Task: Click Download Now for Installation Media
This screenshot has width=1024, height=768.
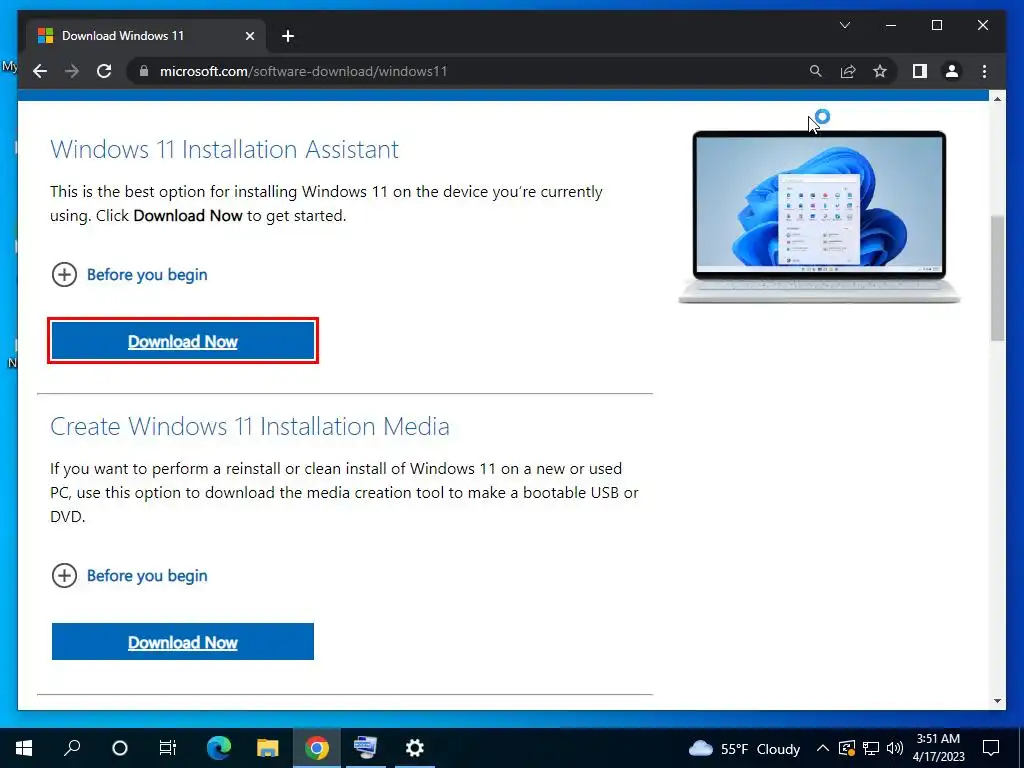Action: [183, 642]
